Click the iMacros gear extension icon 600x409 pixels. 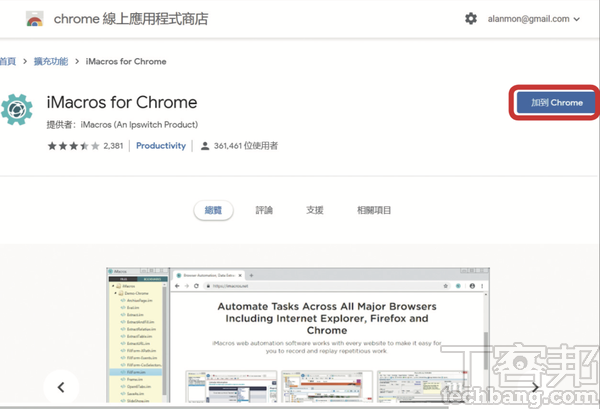[16, 109]
